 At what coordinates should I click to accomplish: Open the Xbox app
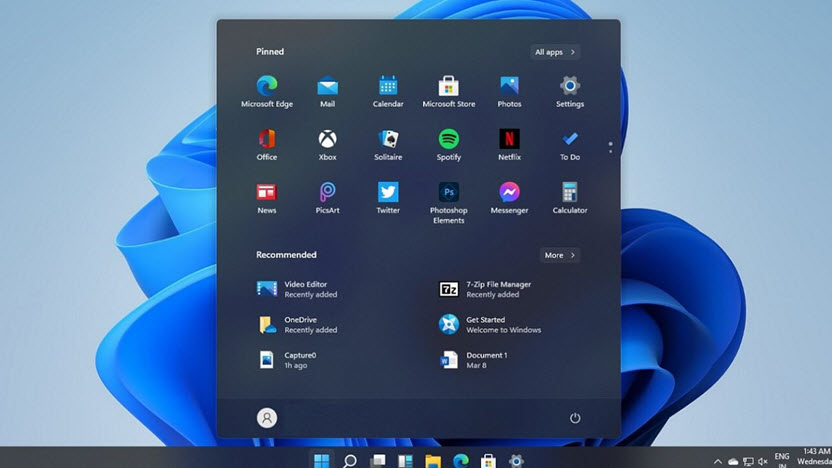click(x=327, y=145)
